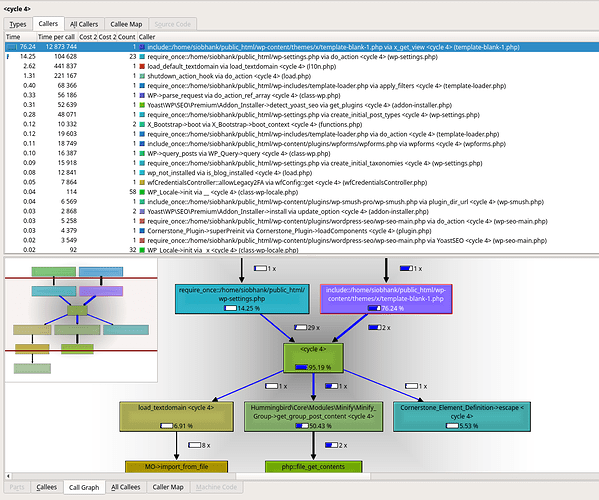Select the php::file_get_contents graph node
The image size is (599, 500).
coord(313,466)
